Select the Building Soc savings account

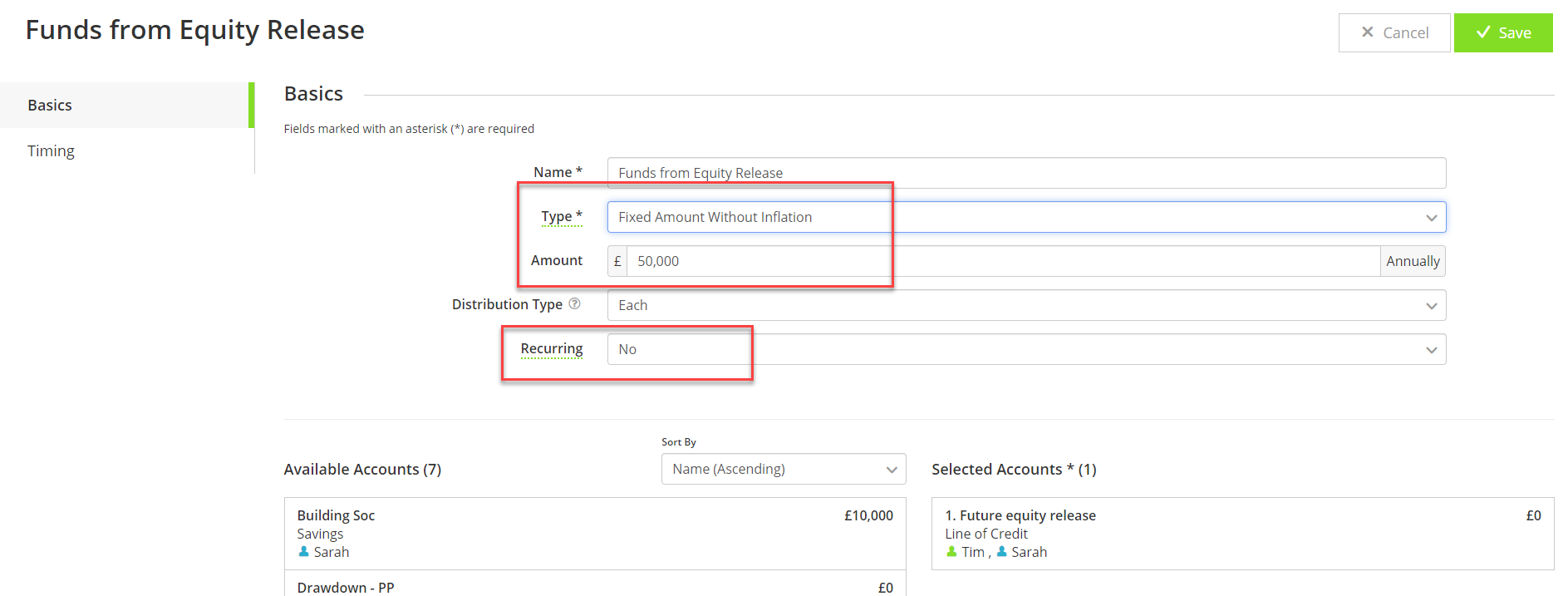click(595, 534)
